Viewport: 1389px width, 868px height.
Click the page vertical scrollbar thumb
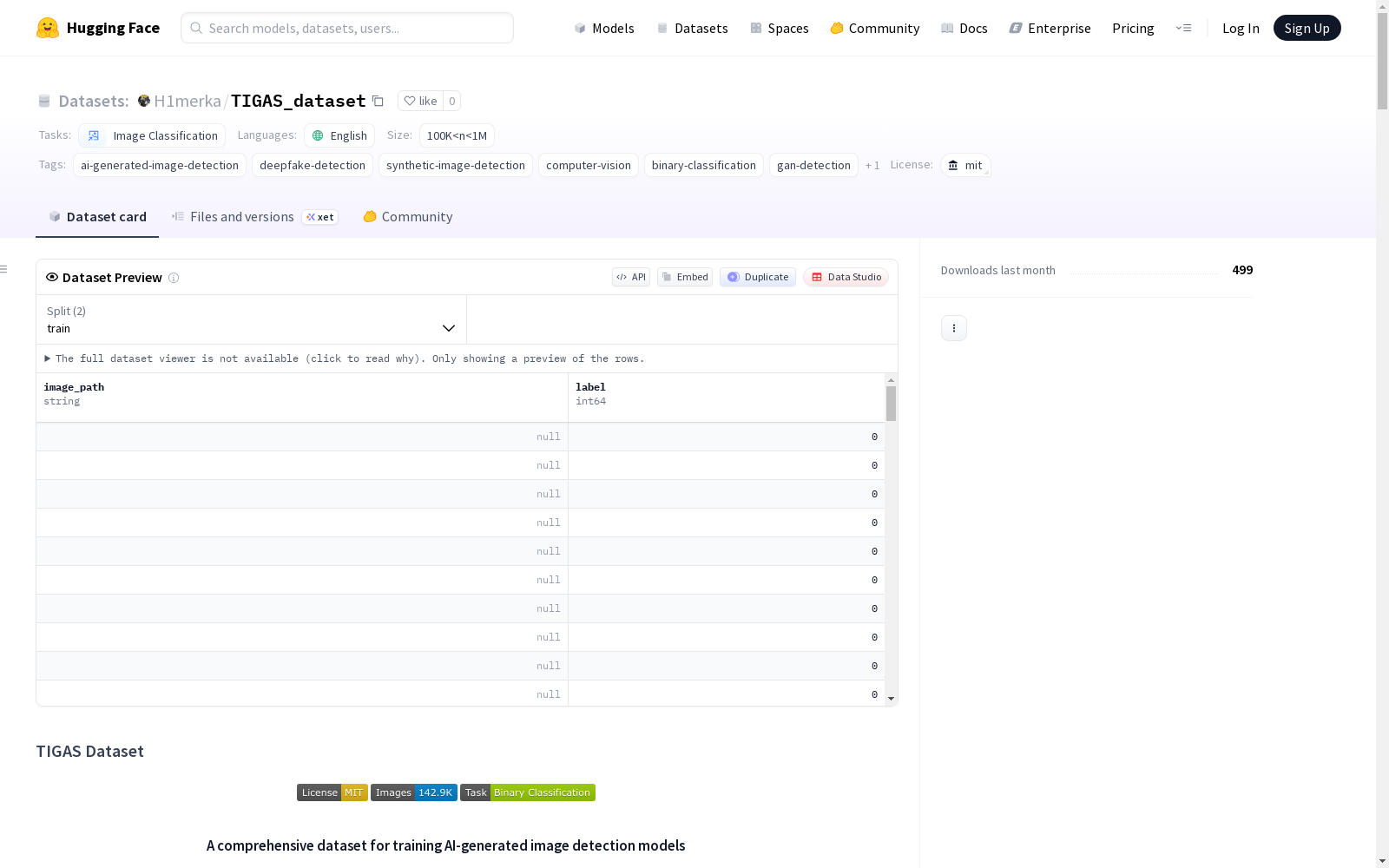coord(1382,62)
